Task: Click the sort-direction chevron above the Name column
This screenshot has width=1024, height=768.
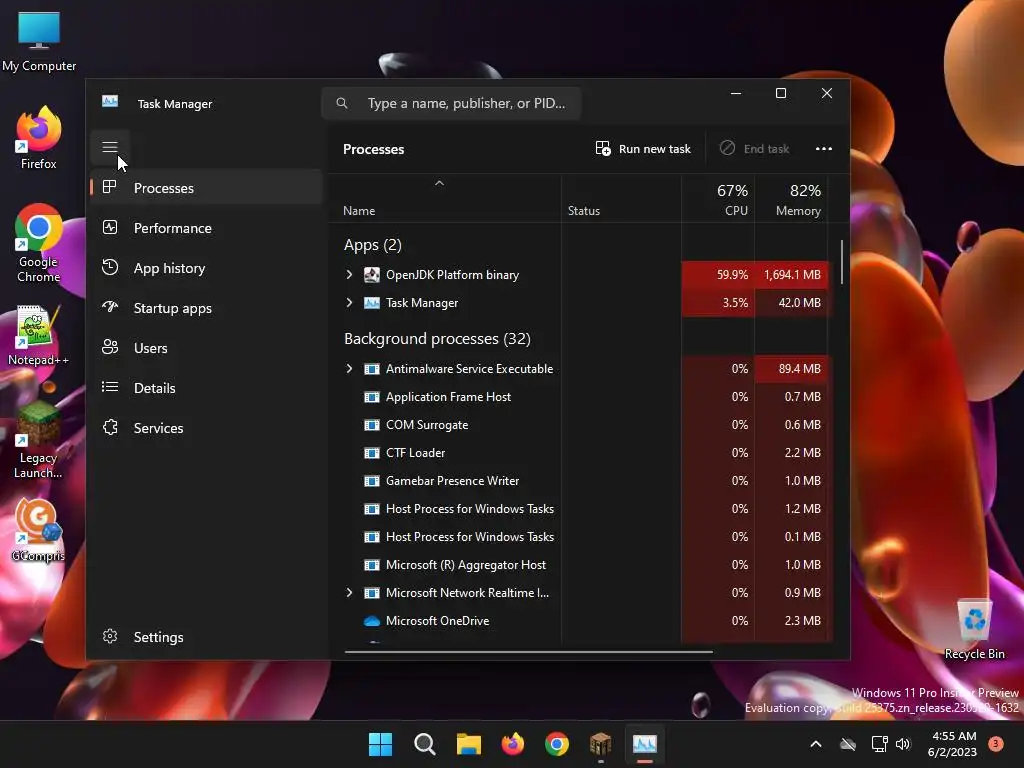Action: pyautogui.click(x=440, y=184)
